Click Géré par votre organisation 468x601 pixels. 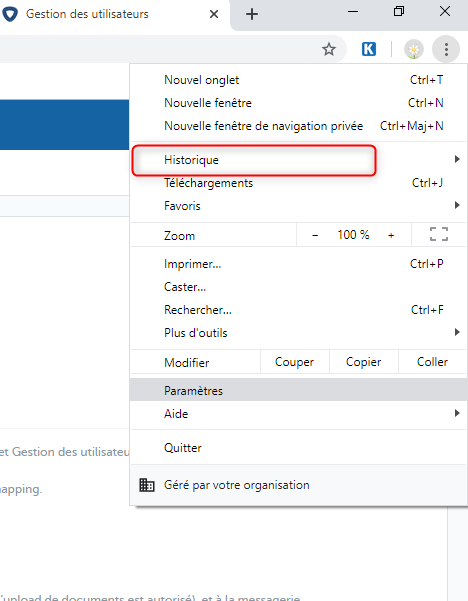click(x=299, y=485)
